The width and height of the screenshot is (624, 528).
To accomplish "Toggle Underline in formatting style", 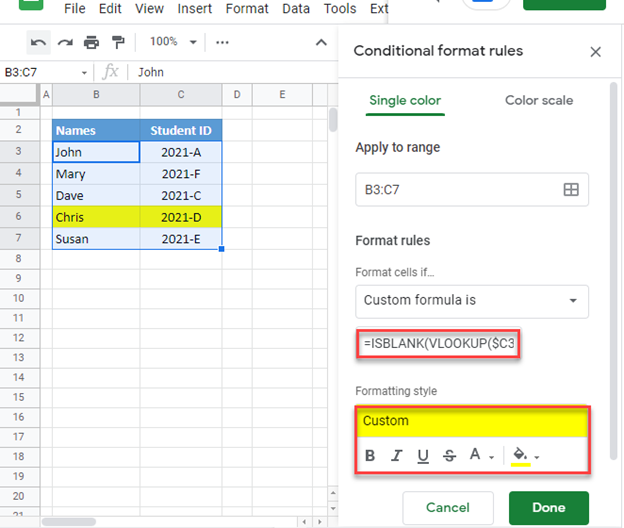I will click(423, 456).
